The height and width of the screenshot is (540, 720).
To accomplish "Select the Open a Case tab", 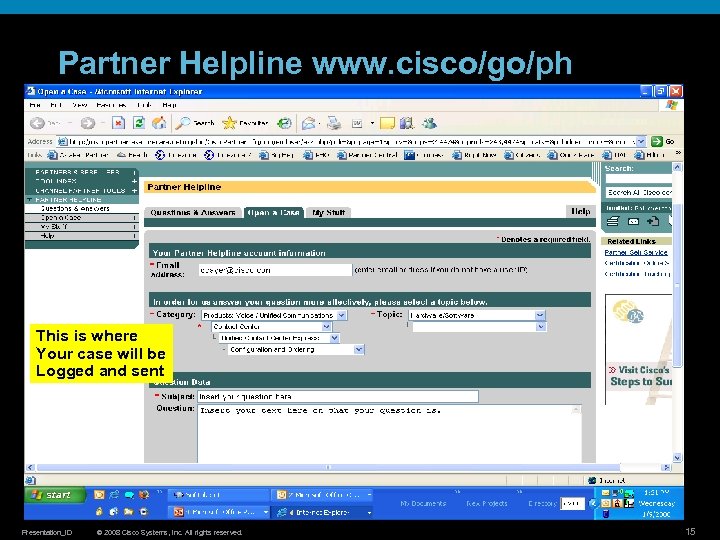I will [x=273, y=213].
